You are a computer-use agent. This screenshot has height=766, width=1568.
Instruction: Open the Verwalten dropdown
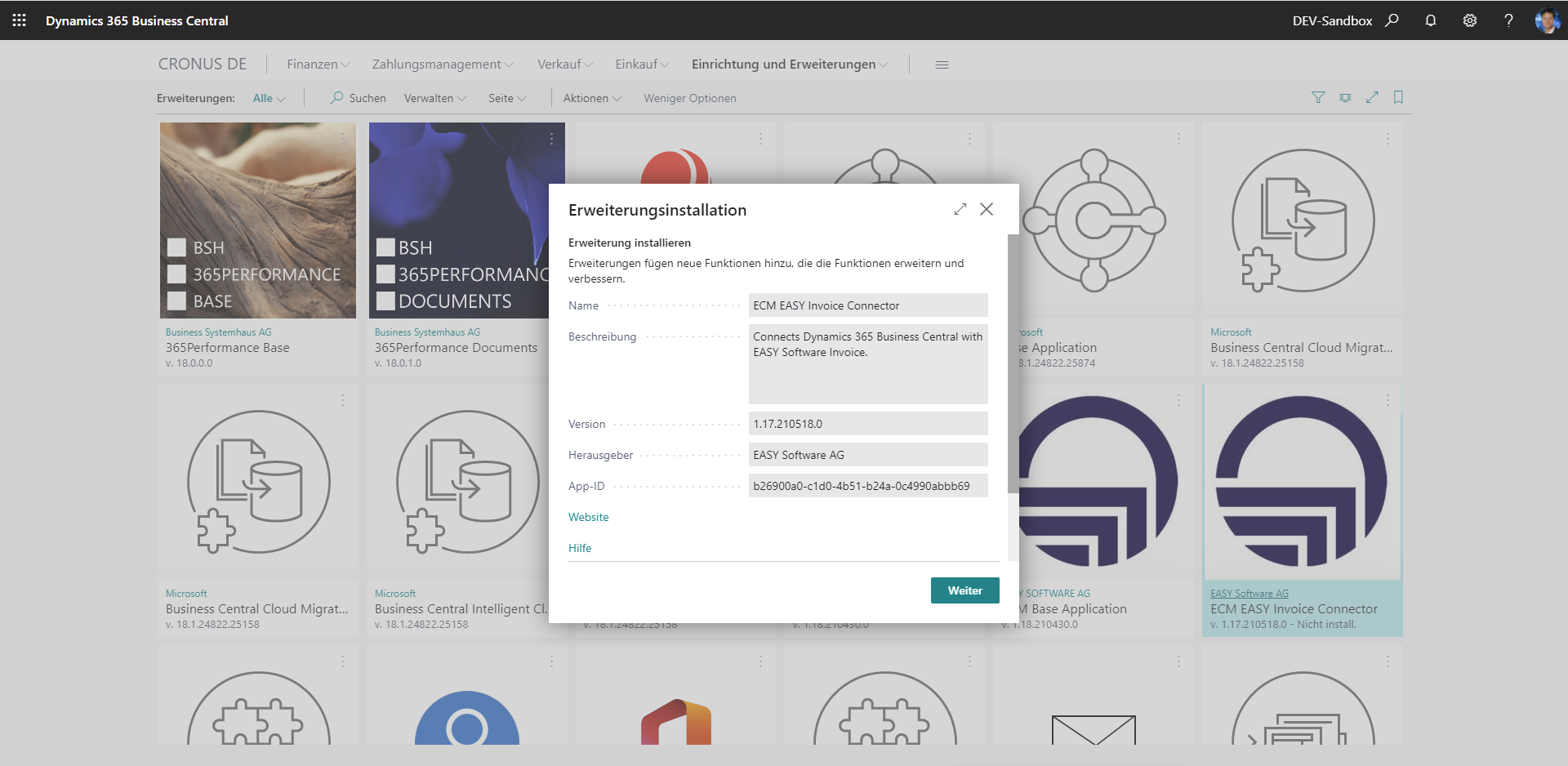click(x=435, y=98)
